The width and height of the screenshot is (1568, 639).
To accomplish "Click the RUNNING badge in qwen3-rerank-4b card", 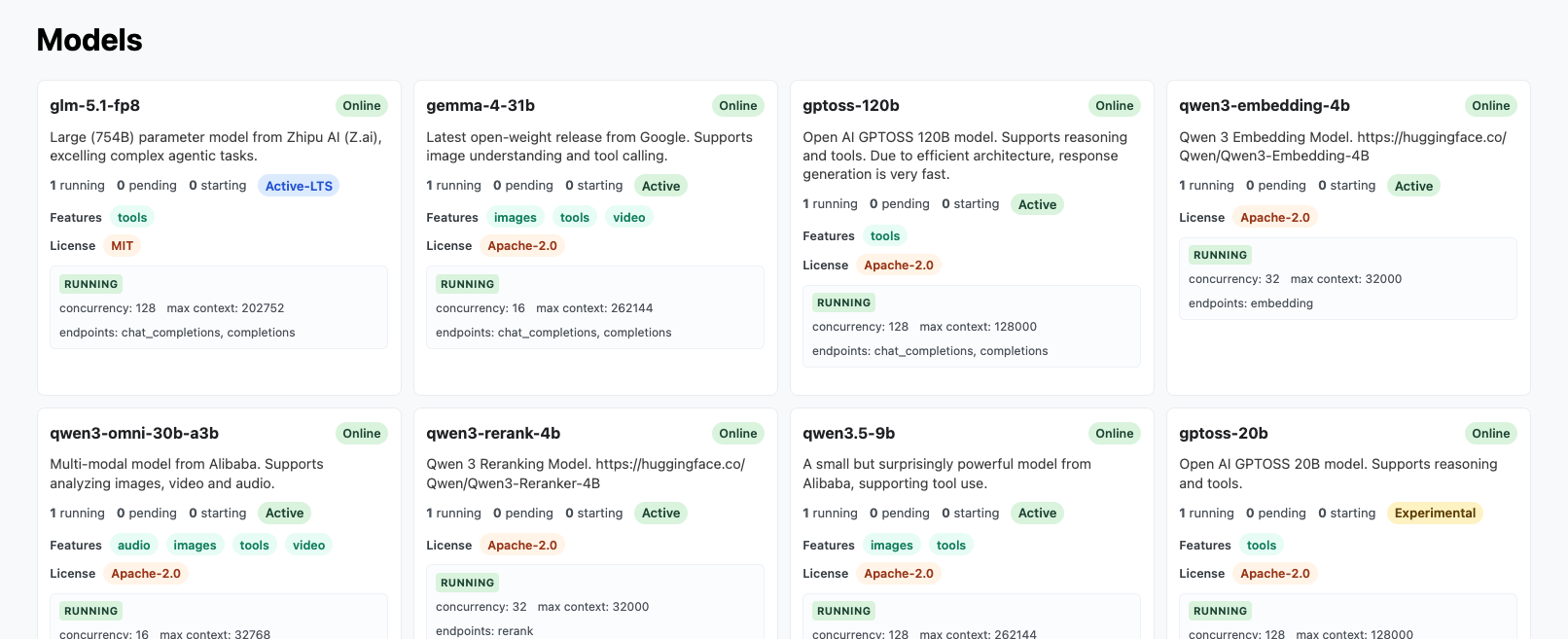I will tap(467, 583).
